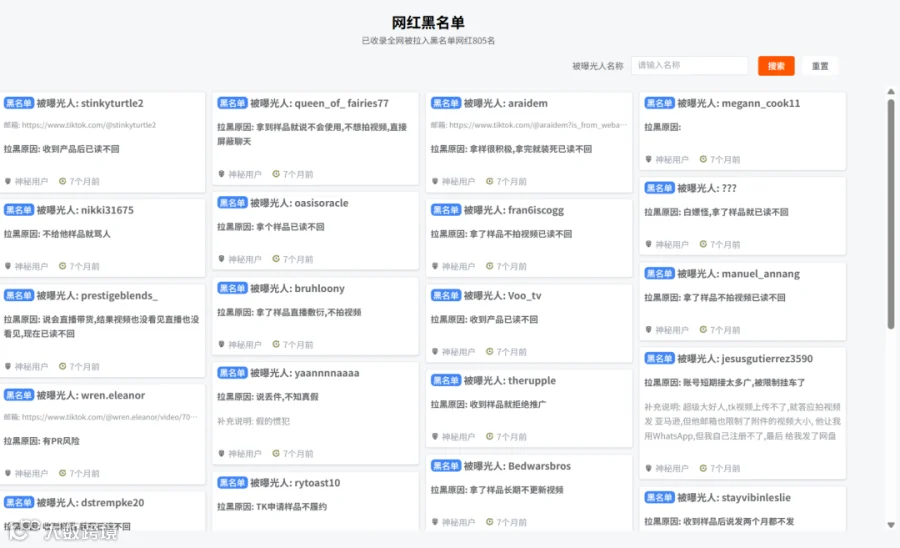Click the 黑名单 badge on queen_of_fairies77 card
This screenshot has height=548, width=900.
click(x=232, y=103)
